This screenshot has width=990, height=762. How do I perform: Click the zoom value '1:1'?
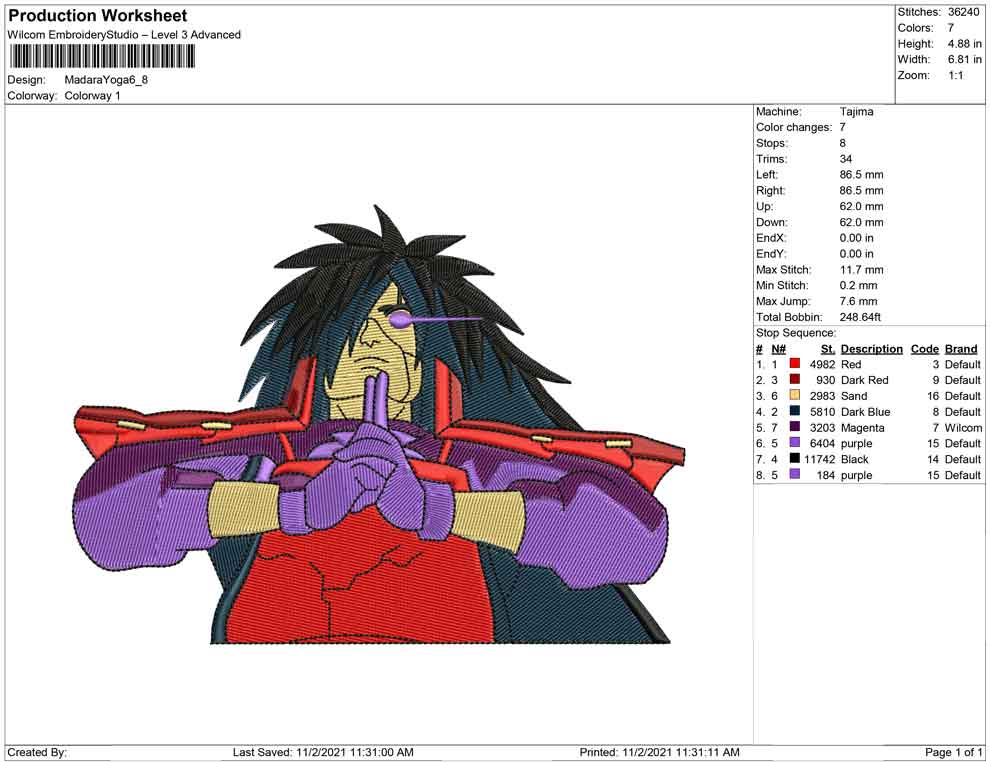955,75
